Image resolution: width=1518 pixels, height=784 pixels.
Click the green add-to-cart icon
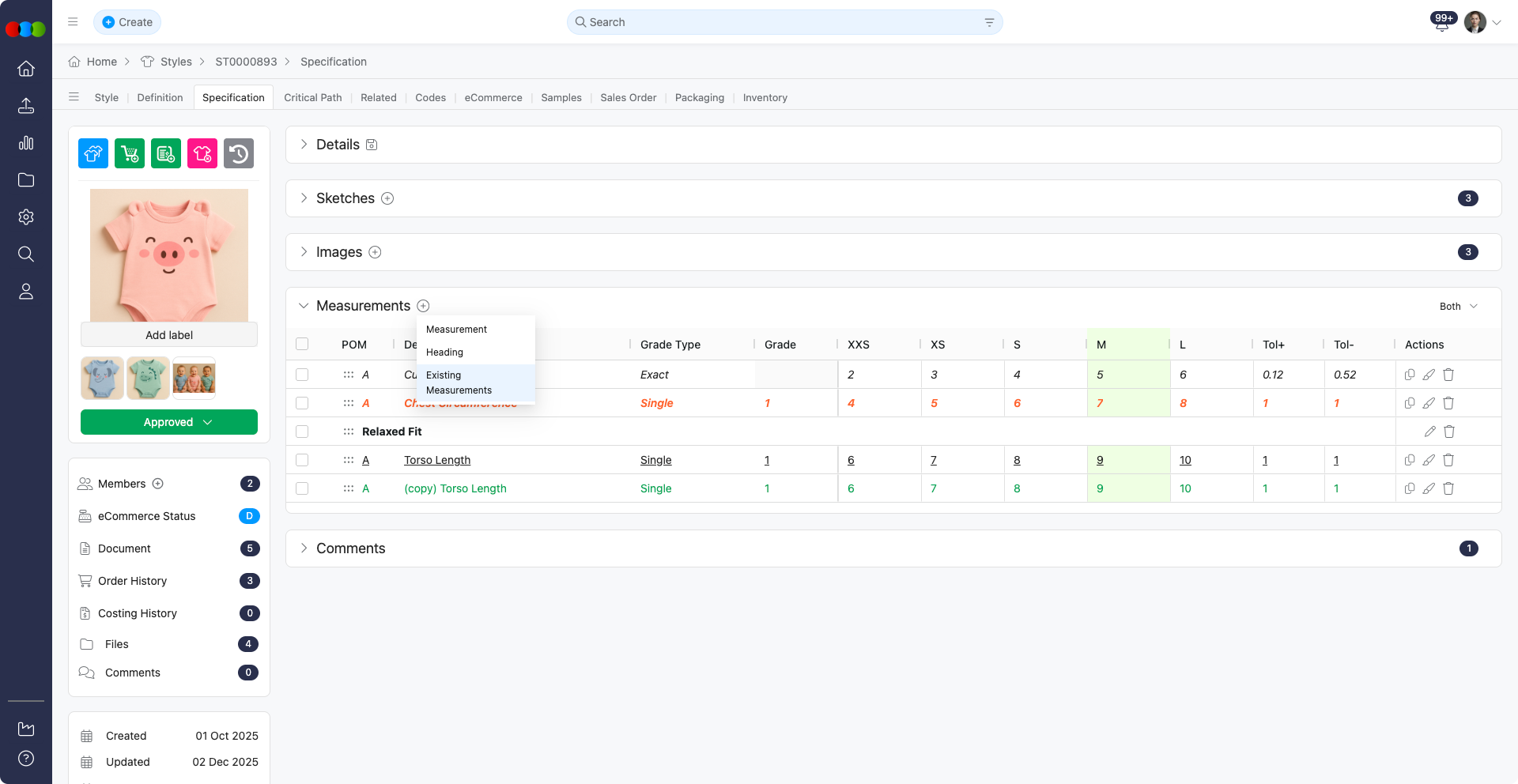129,153
